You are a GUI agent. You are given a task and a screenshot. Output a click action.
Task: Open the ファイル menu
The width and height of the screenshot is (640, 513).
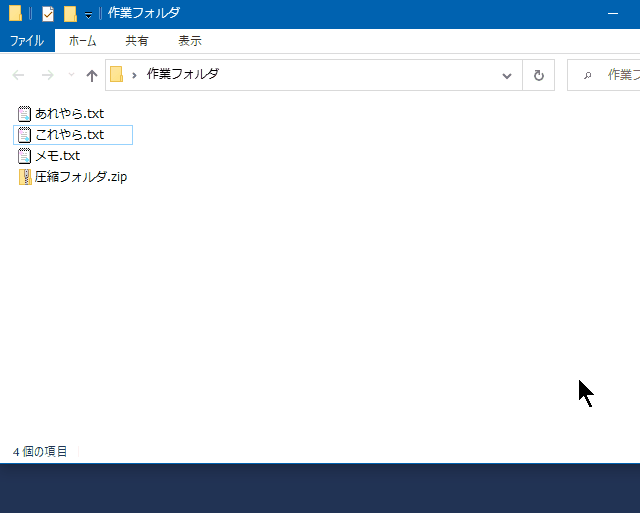[27, 41]
